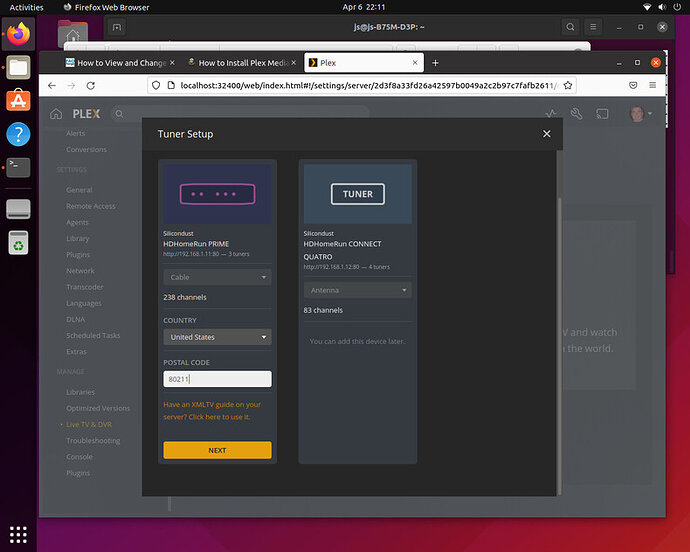Open the terminal window menu icon
Viewport: 690px width, 552px height.
(x=593, y=27)
